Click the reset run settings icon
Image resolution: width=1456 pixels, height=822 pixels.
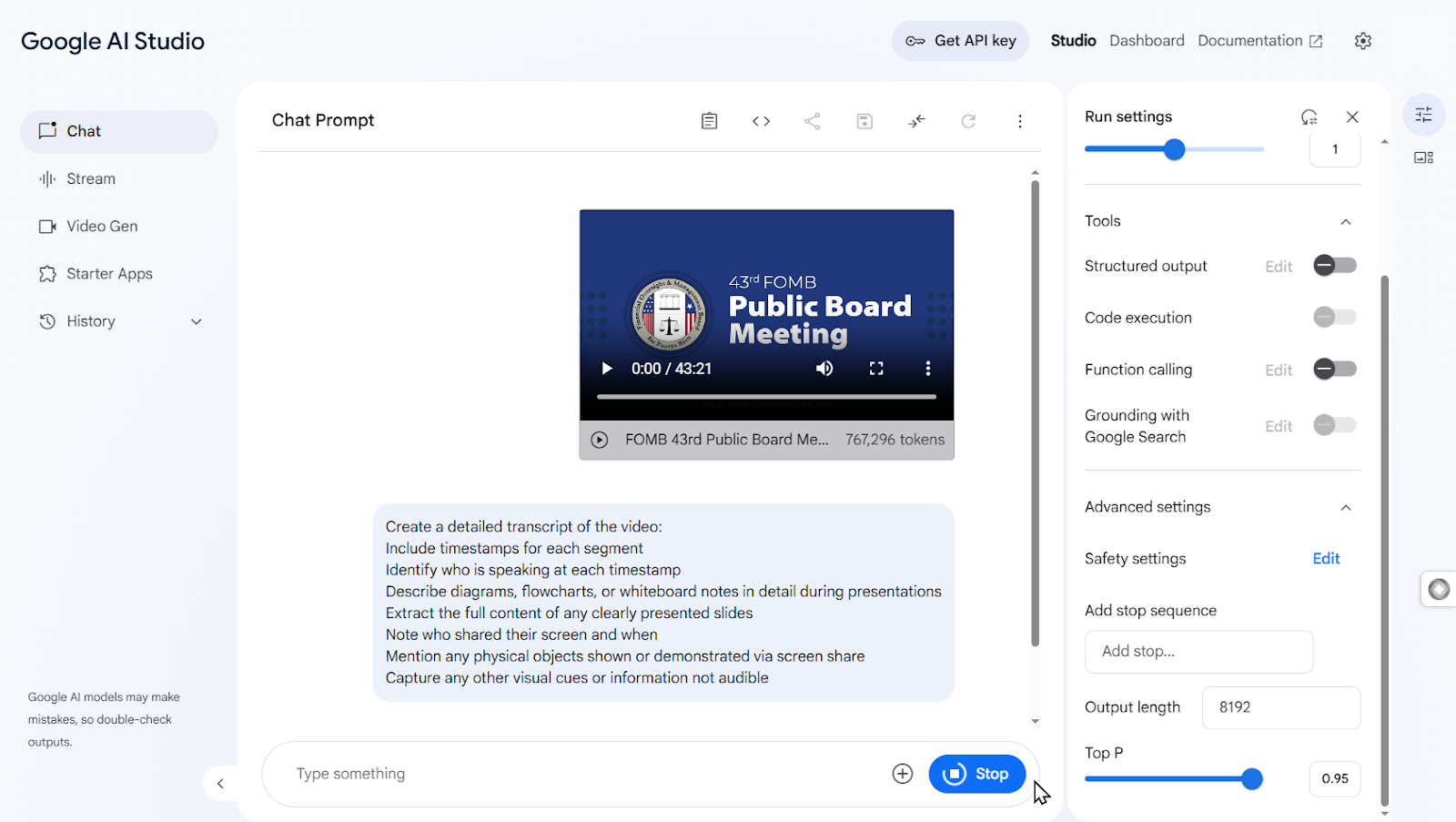(x=1309, y=117)
